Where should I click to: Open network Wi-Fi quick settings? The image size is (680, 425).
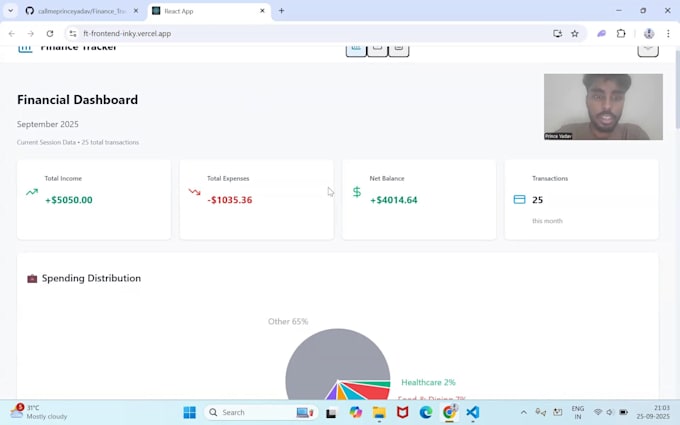tap(598, 412)
